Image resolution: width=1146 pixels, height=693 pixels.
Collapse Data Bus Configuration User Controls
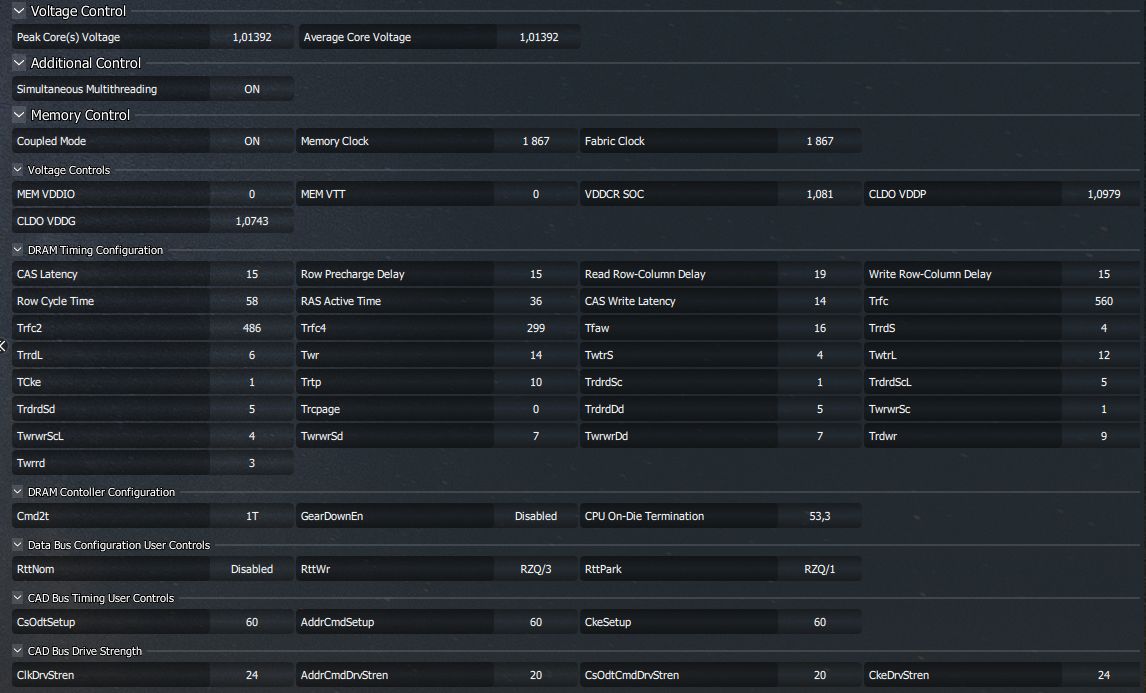17,545
